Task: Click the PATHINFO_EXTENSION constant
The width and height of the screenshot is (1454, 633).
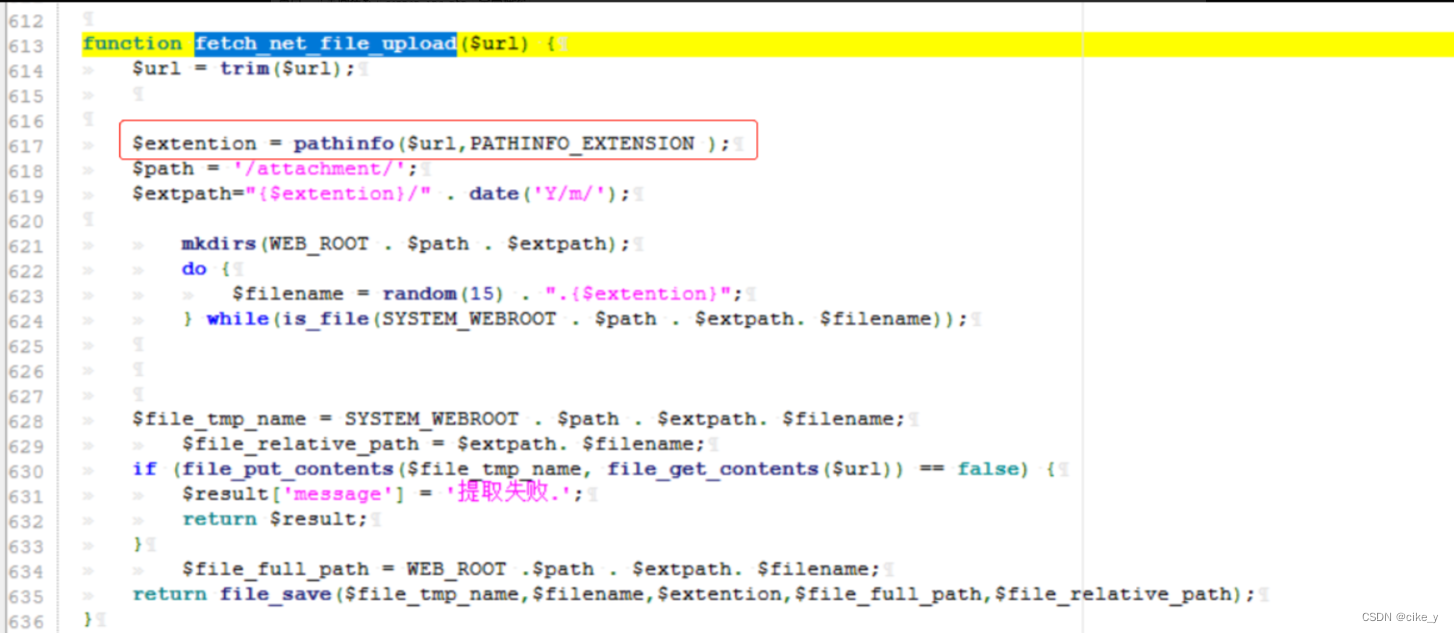Action: [582, 144]
